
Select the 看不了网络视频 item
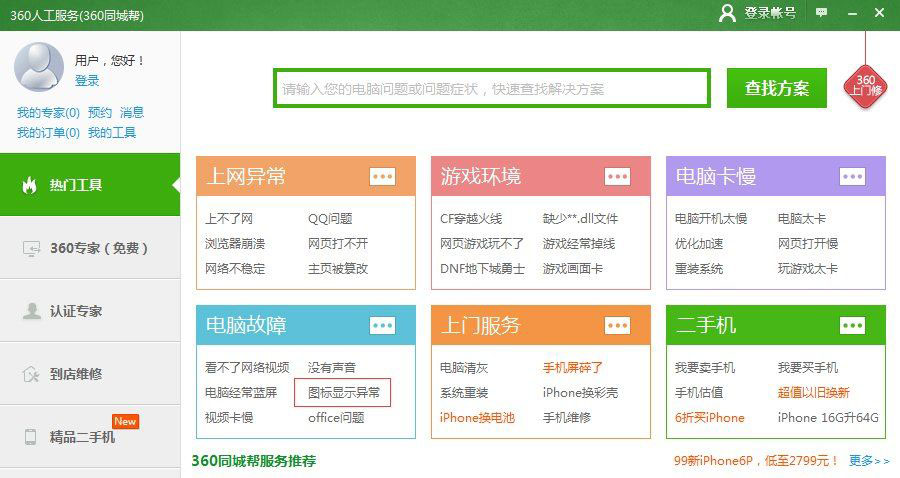[247, 368]
